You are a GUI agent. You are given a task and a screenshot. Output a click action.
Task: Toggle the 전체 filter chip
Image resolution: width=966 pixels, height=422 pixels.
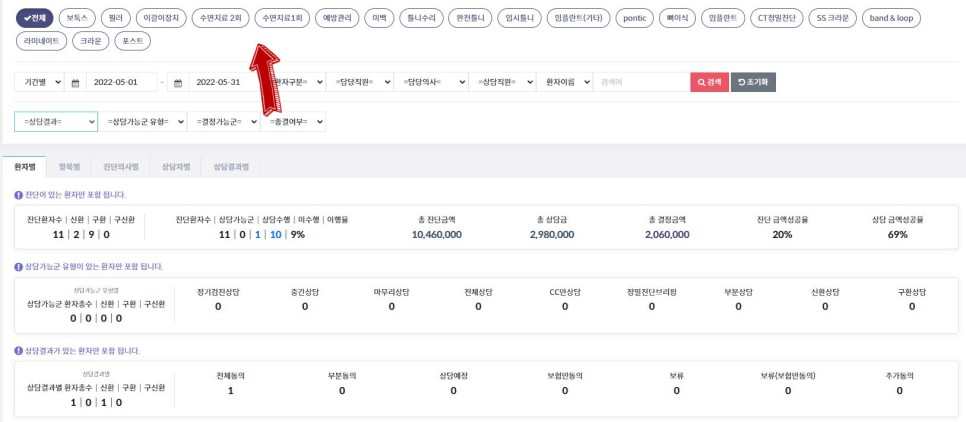34,18
